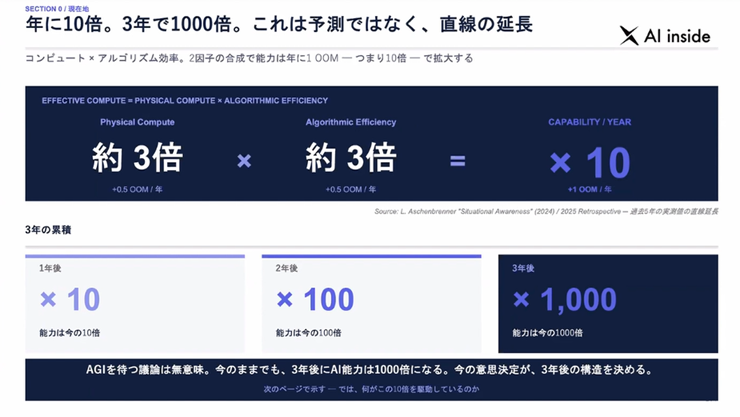This screenshot has width=740, height=417.
Task: Click the equals sign before ×10
Action: click(x=457, y=161)
